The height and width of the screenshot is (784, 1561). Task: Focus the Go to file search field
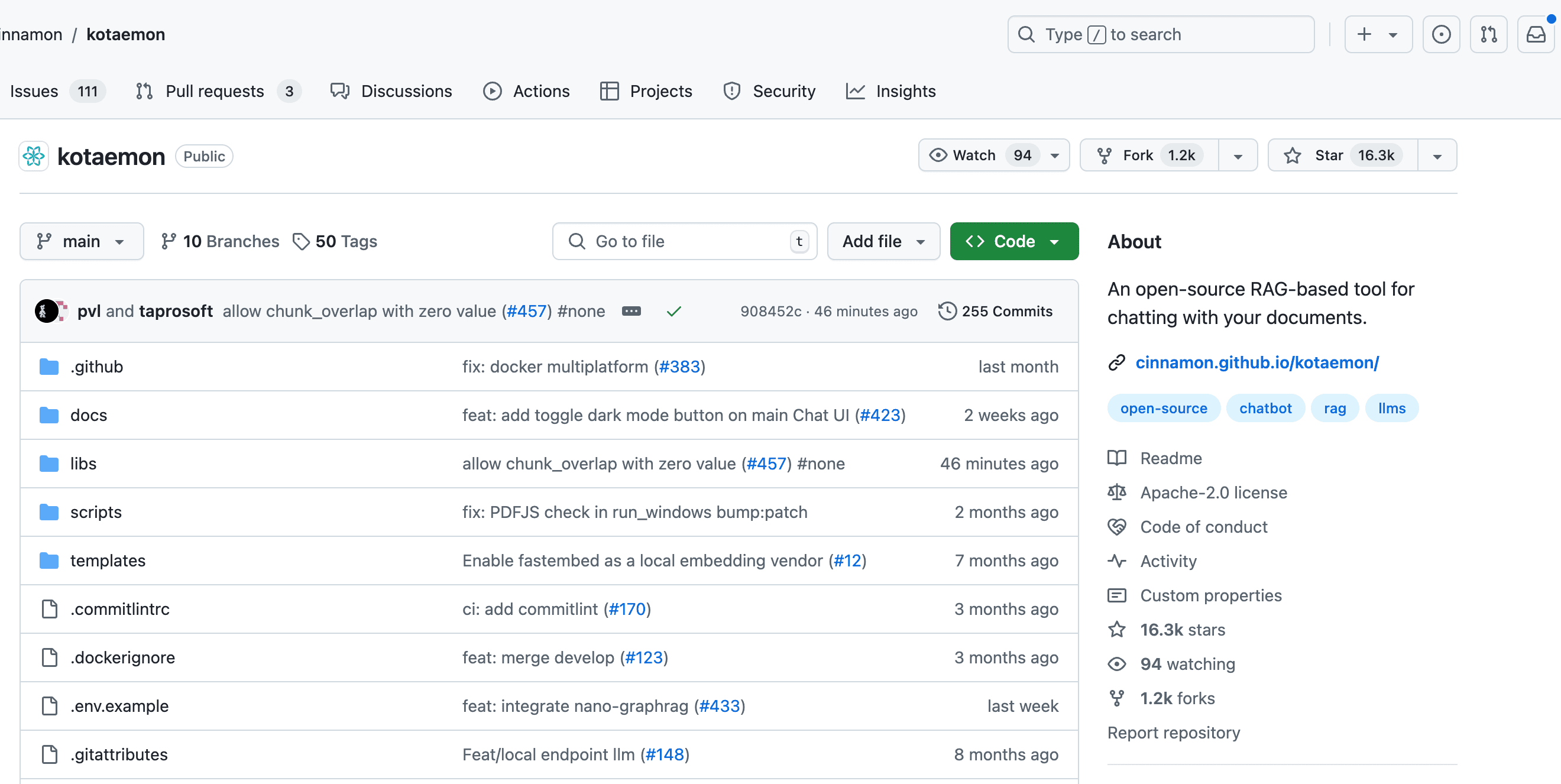684,241
